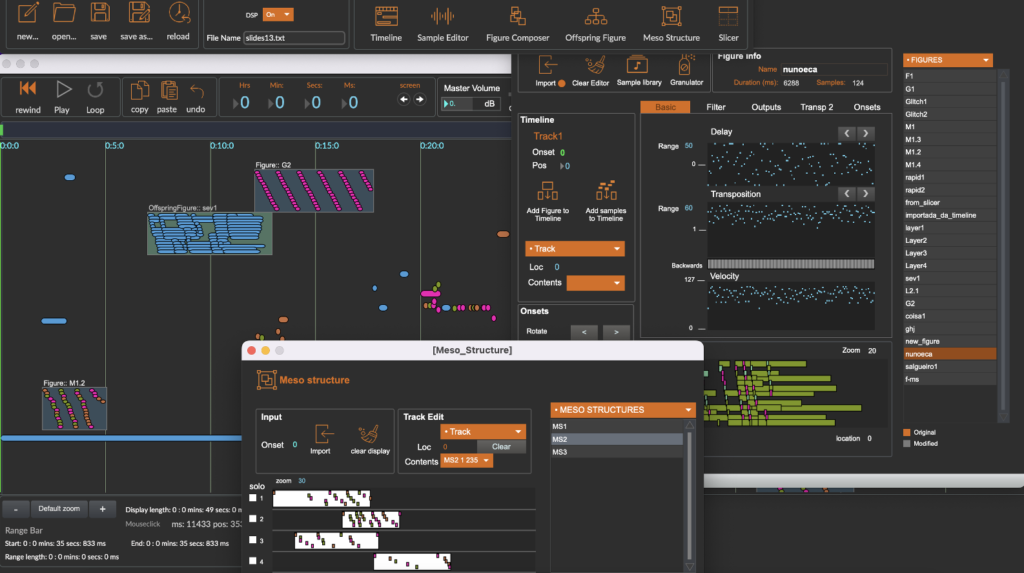Open Contents dropdown in Timeline panel

tap(595, 283)
